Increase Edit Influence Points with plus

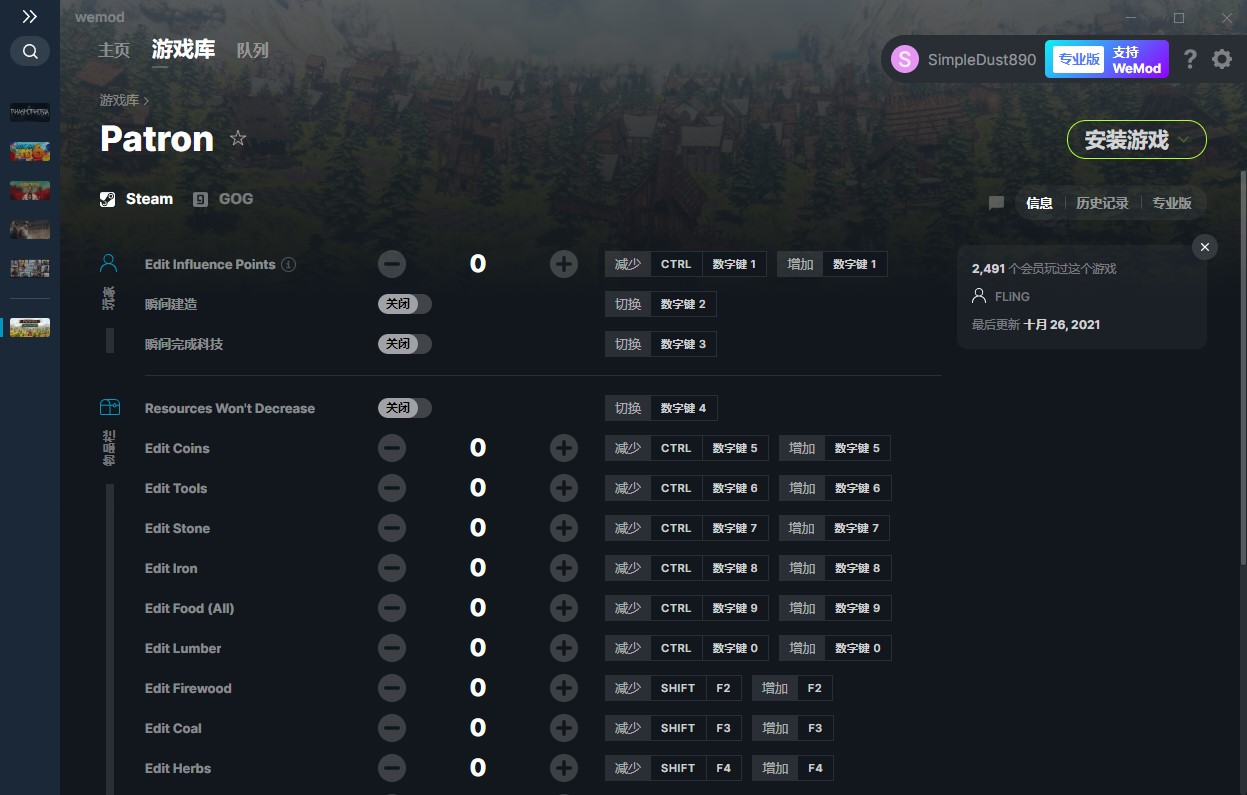[x=564, y=264]
